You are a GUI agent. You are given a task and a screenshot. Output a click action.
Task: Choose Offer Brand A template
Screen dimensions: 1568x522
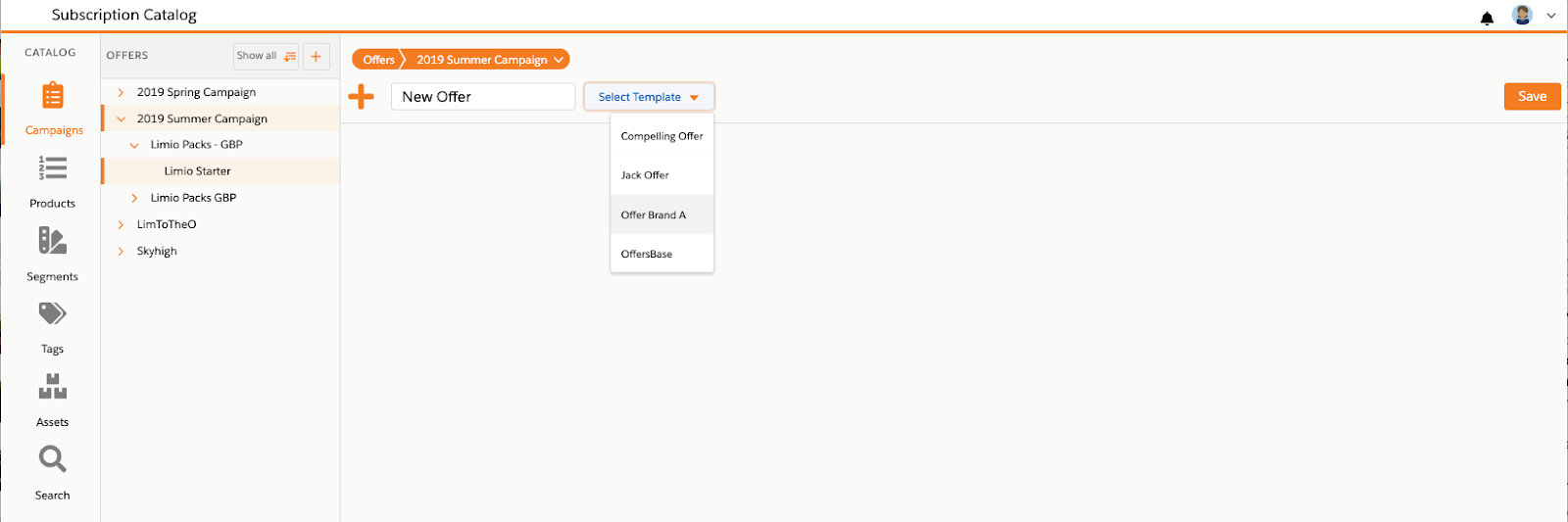click(x=661, y=214)
